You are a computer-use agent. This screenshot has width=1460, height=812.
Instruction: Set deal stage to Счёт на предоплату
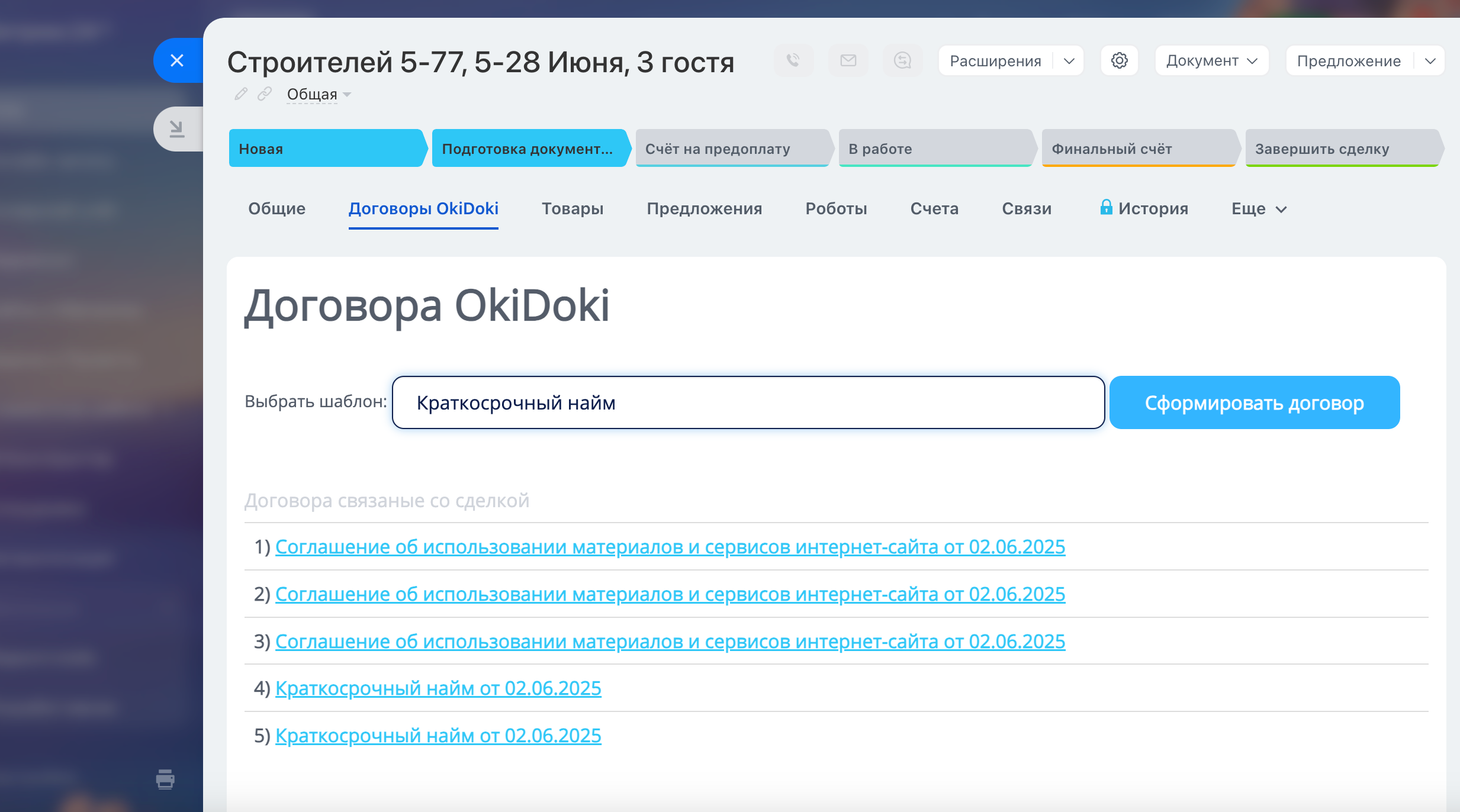pos(732,149)
